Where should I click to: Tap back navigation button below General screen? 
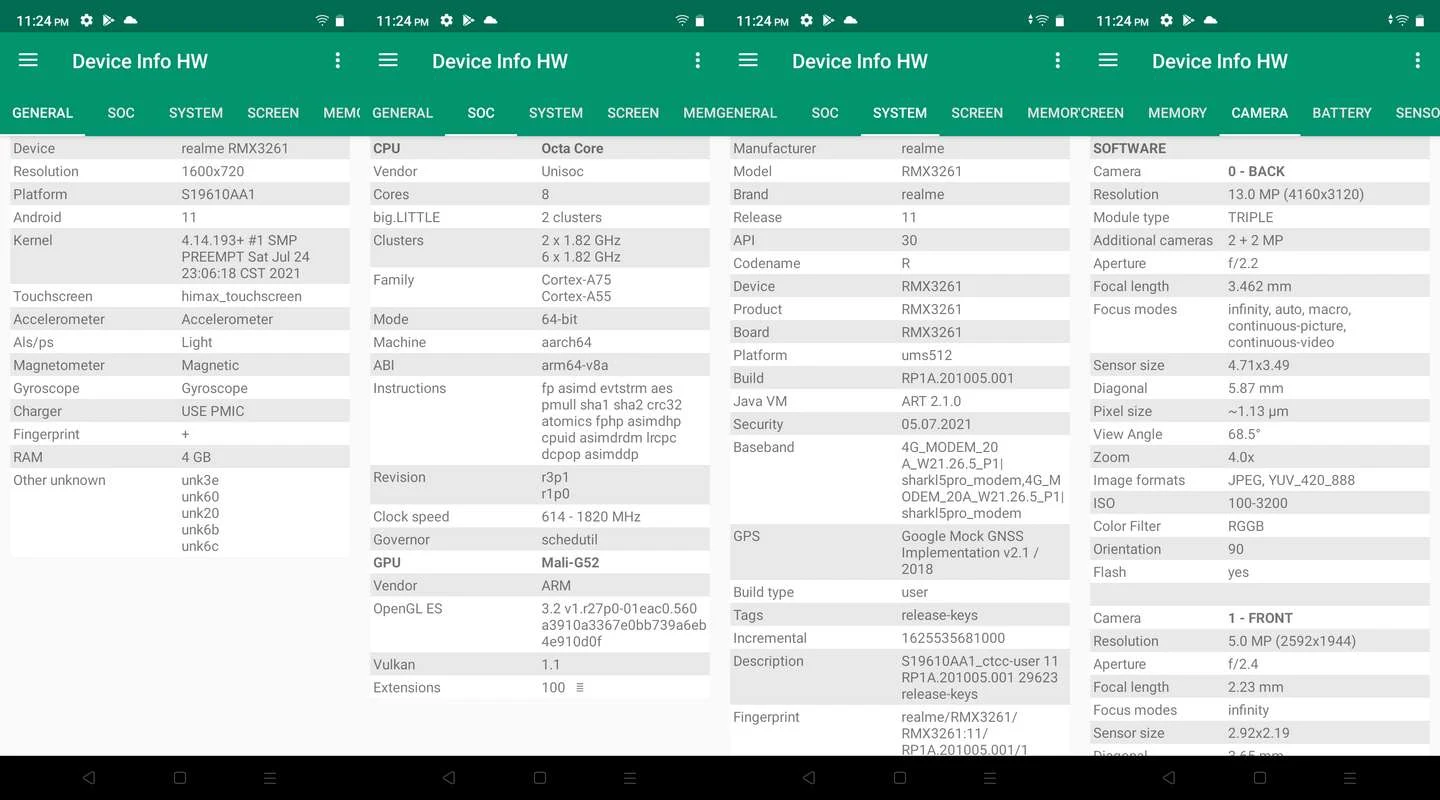point(89,777)
